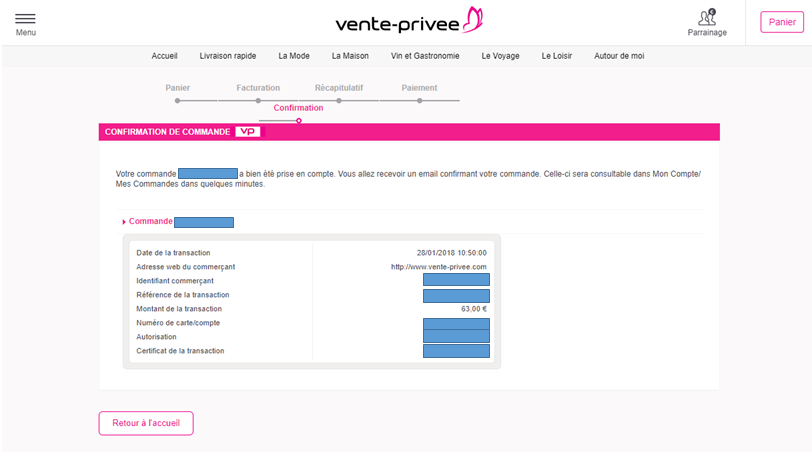
Task: Open La Mode category
Action: coord(294,56)
